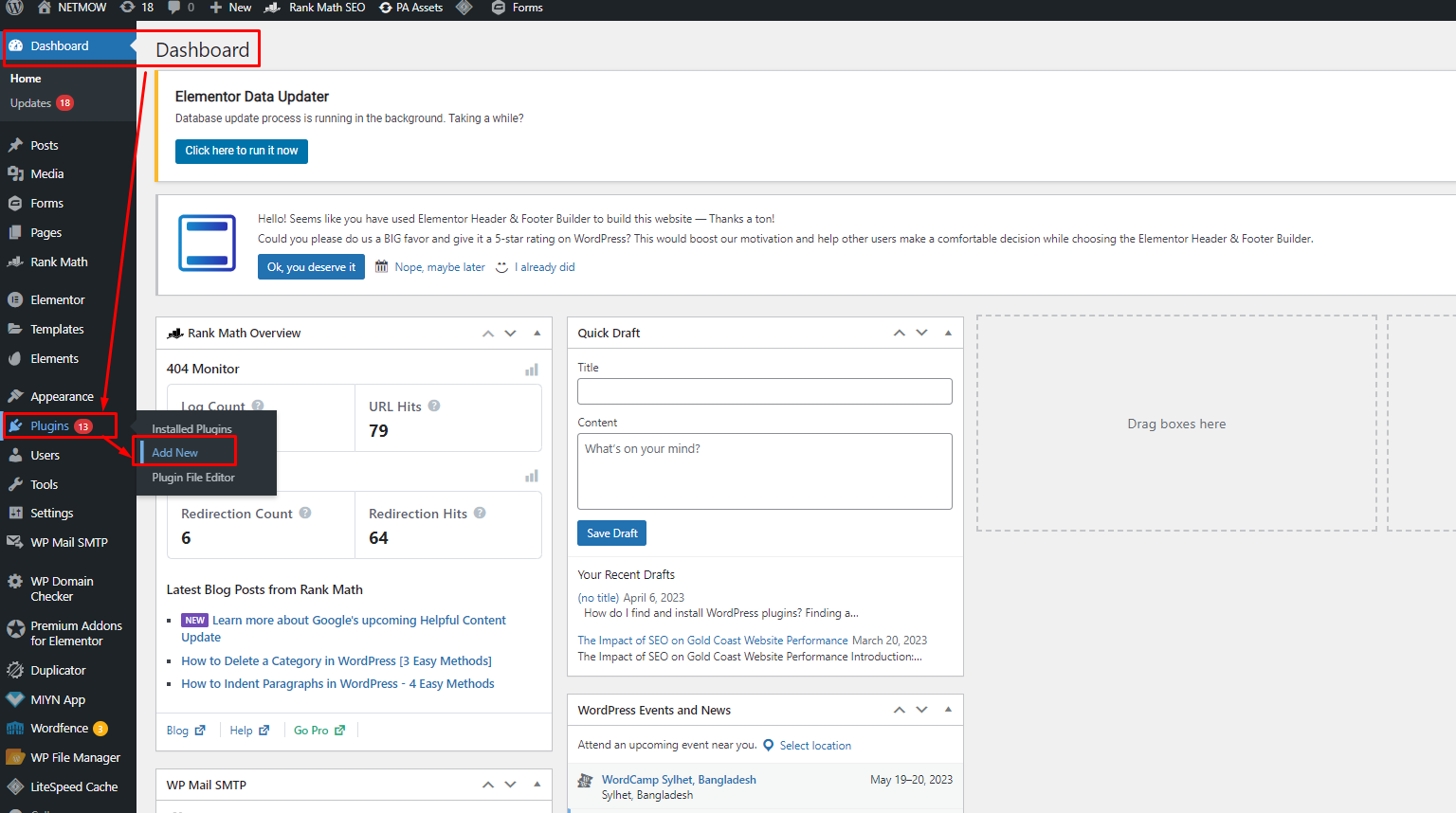The width and height of the screenshot is (1456, 813).
Task: Click the MIYN App diamond icon
Action: pos(15,699)
